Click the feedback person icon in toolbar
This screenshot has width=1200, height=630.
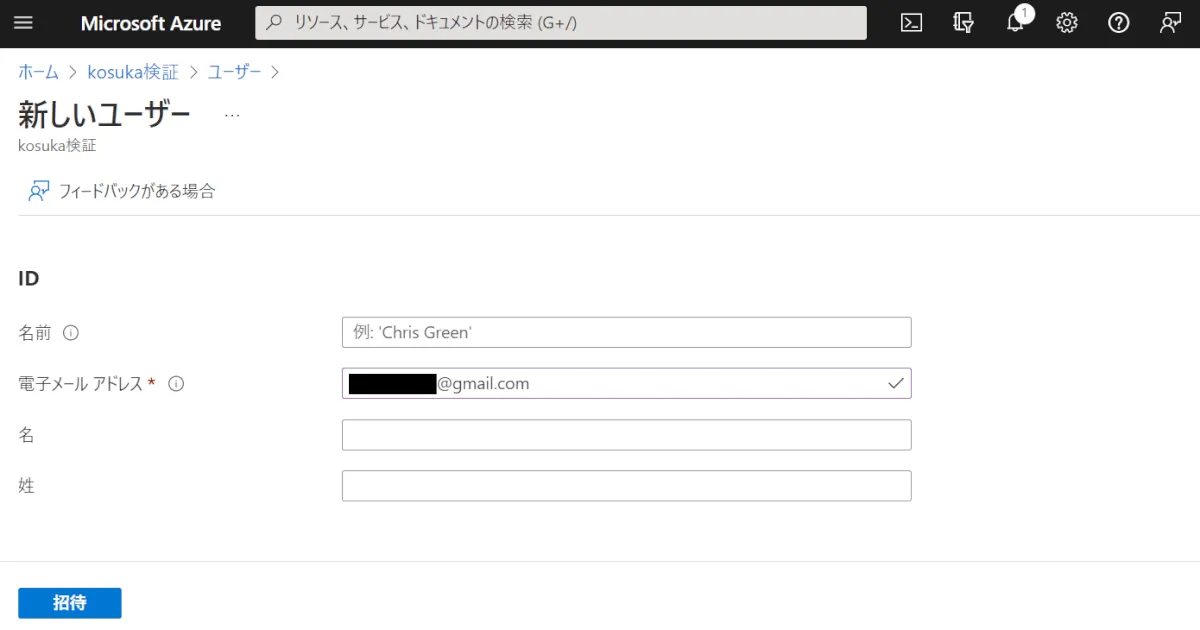pyautogui.click(x=39, y=191)
